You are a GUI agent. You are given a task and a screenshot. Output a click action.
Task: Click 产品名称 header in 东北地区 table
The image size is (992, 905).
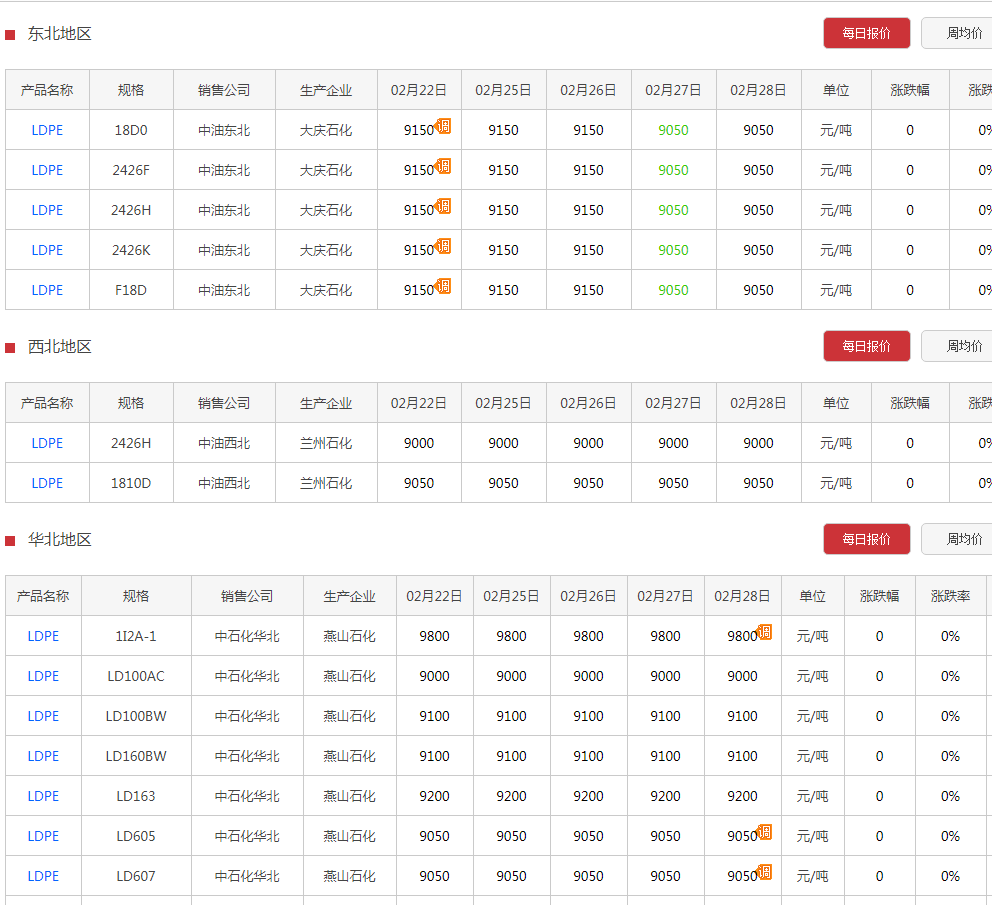[47, 90]
